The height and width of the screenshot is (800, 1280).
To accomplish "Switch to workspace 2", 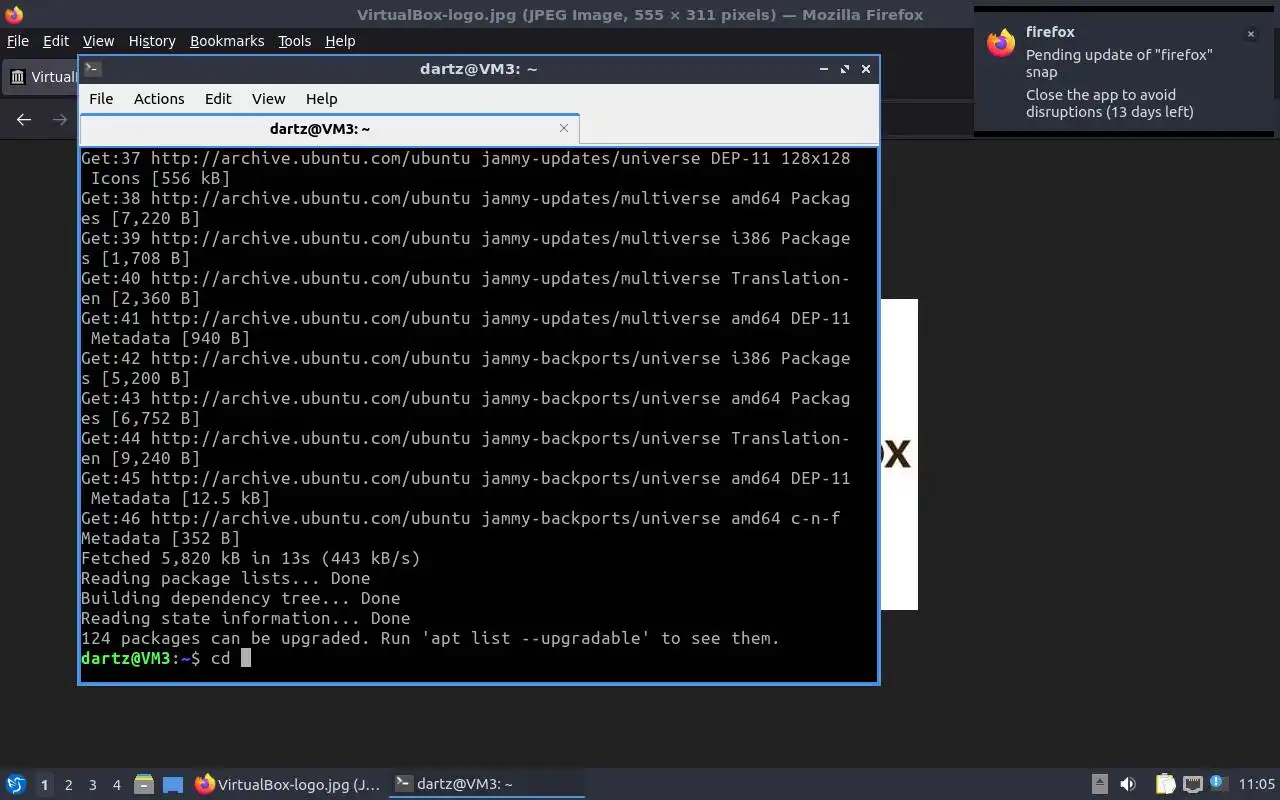I will tap(68, 785).
